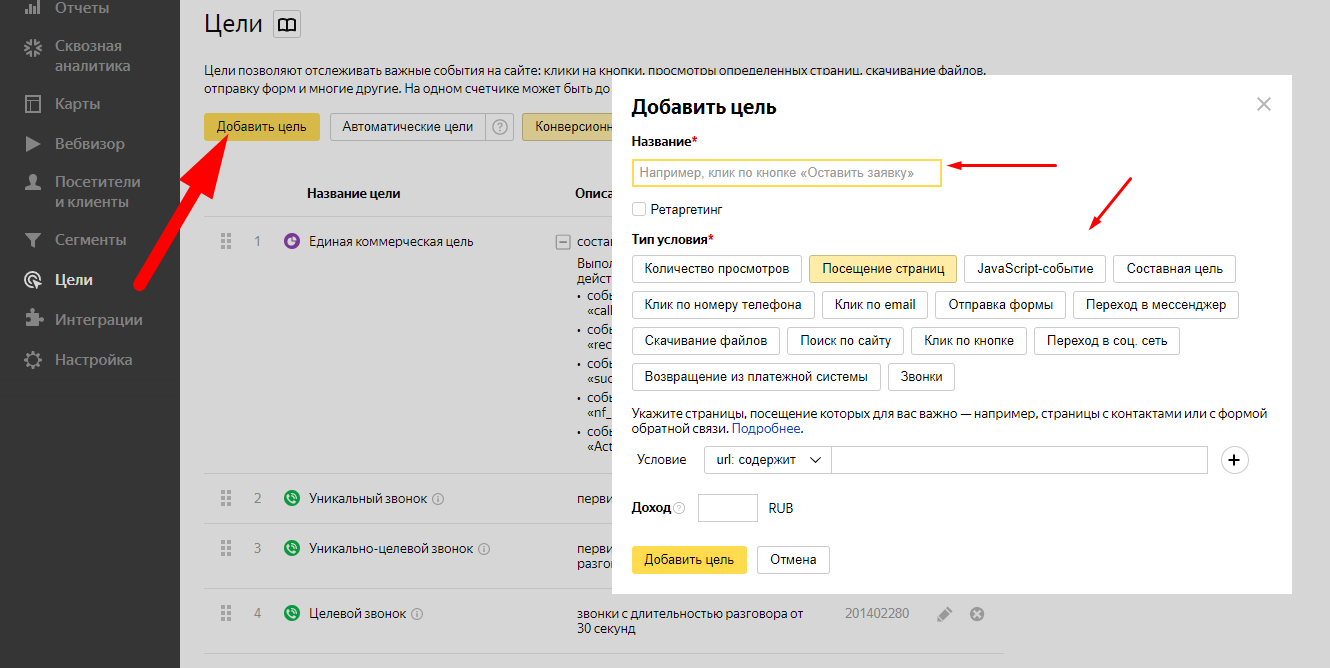This screenshot has width=1330, height=668.
Task: Click the yellow Добавить цель button above table
Action: point(262,127)
